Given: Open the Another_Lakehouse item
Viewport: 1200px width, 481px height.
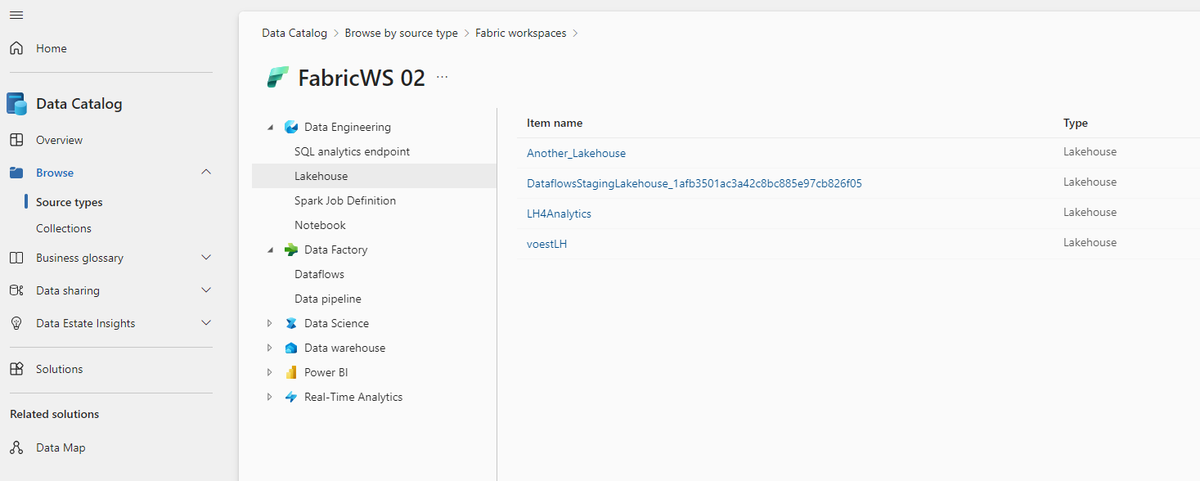Looking at the screenshot, I should [x=576, y=153].
